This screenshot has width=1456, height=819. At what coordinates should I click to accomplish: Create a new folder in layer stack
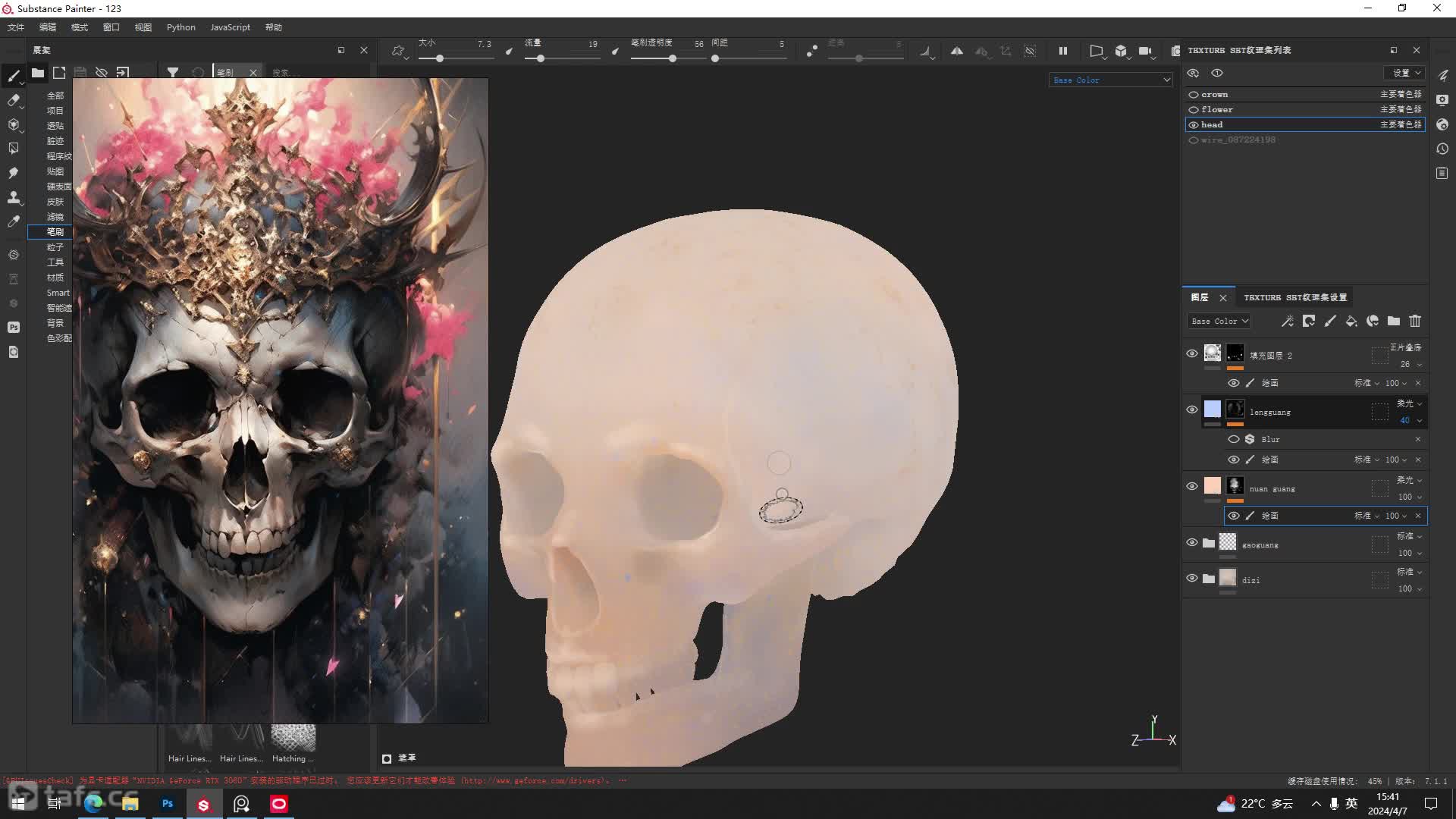point(1394,322)
